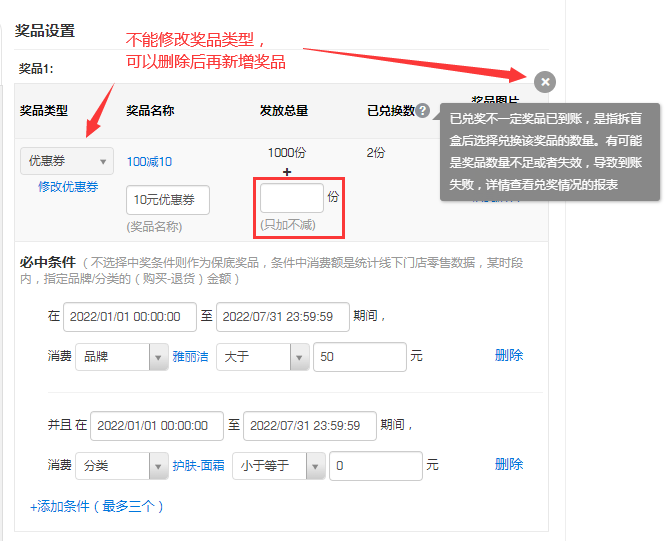This screenshot has width=671, height=541.
Task: Delete the second 分类 condition
Action: pyautogui.click(x=508, y=464)
